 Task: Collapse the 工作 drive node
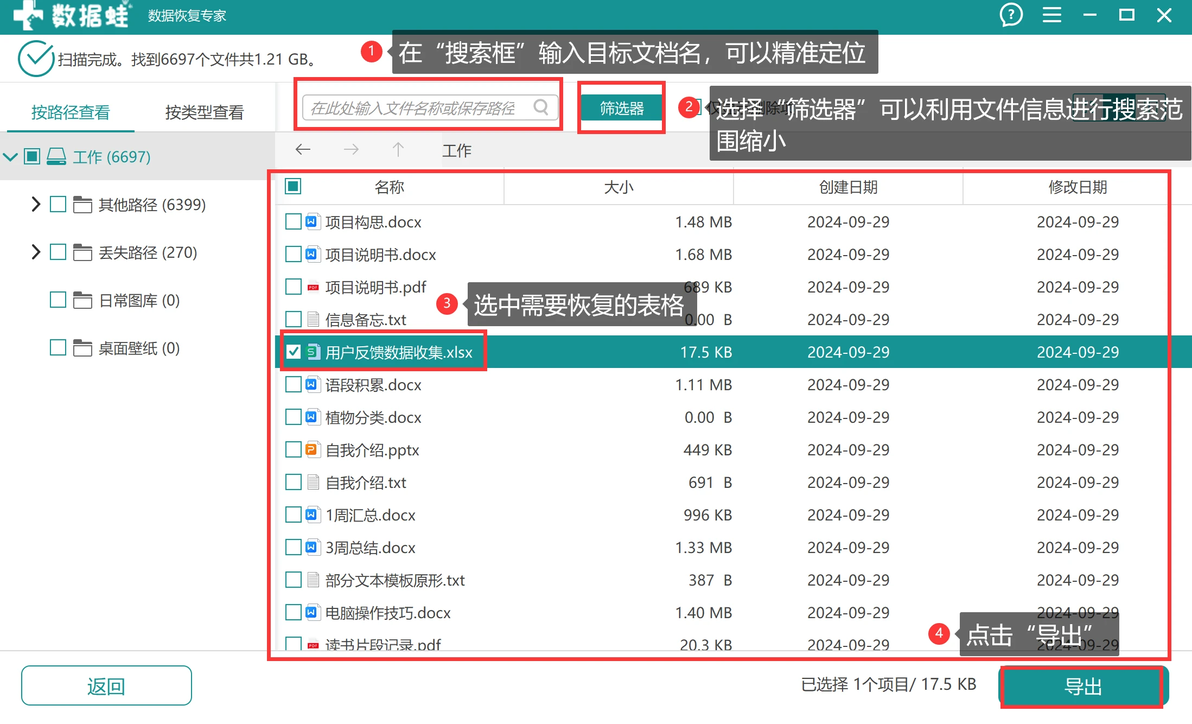coord(10,157)
